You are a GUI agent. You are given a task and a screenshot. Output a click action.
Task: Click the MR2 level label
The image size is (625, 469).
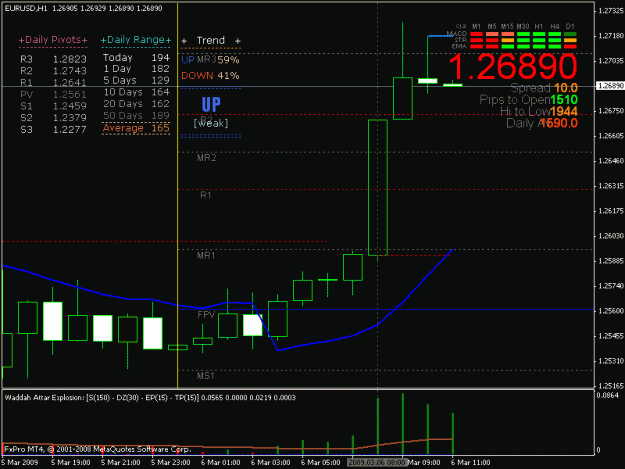(x=206, y=158)
